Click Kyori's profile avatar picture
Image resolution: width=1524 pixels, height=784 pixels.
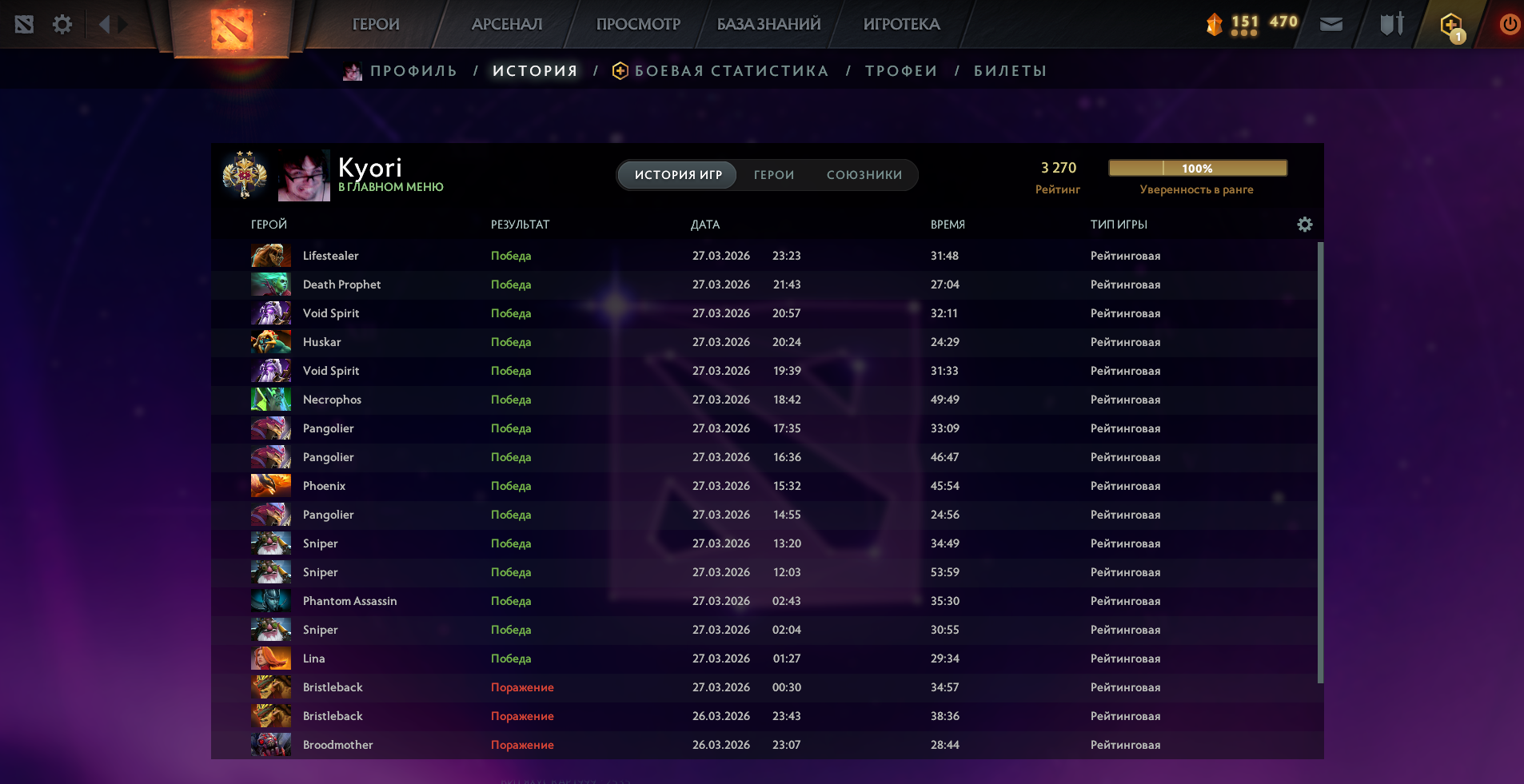(304, 175)
